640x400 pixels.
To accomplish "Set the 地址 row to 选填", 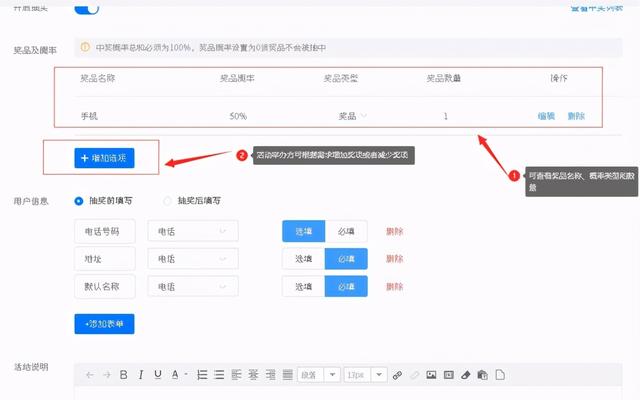I will point(304,259).
